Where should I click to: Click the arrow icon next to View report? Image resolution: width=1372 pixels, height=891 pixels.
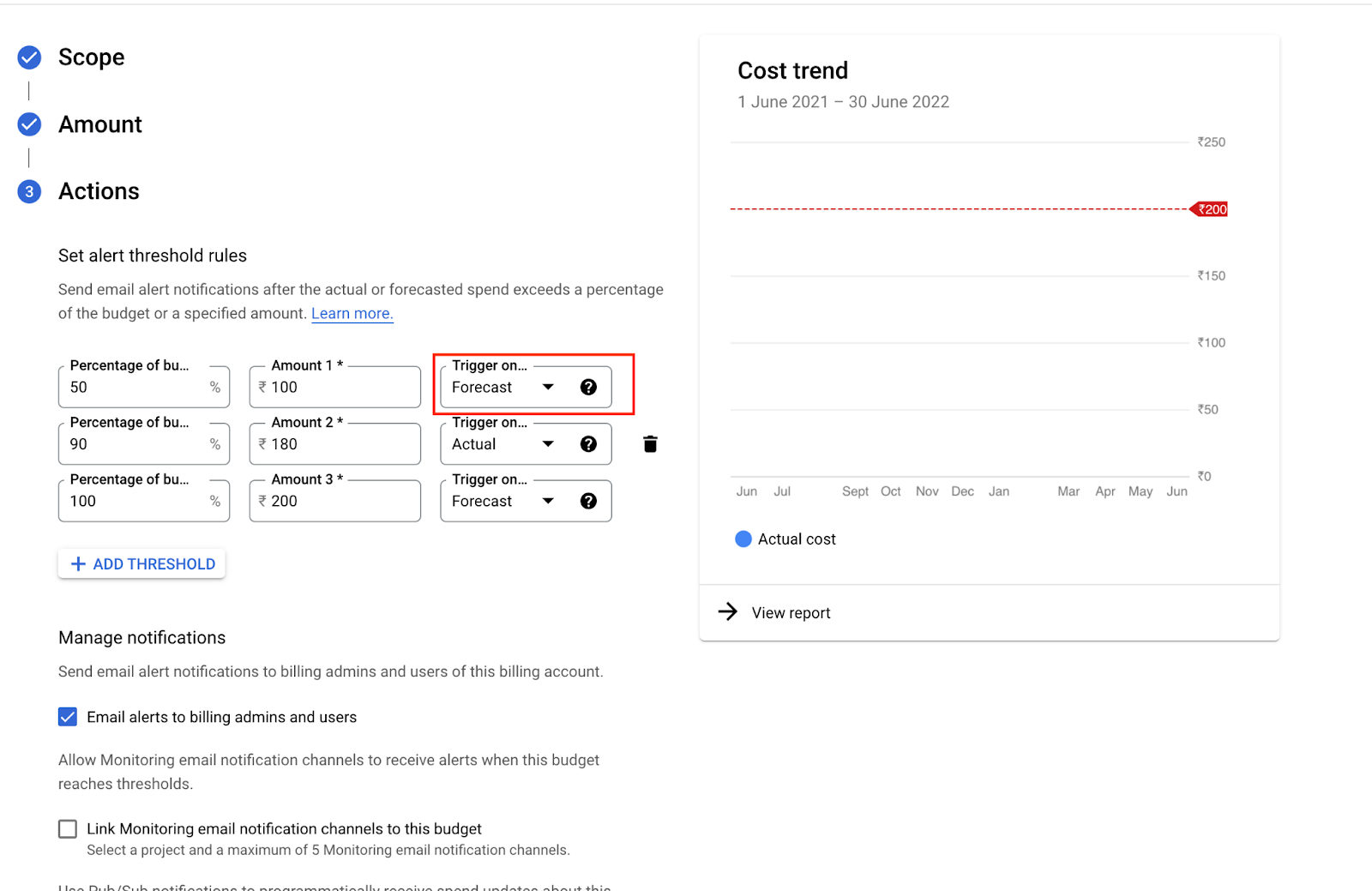(x=726, y=611)
